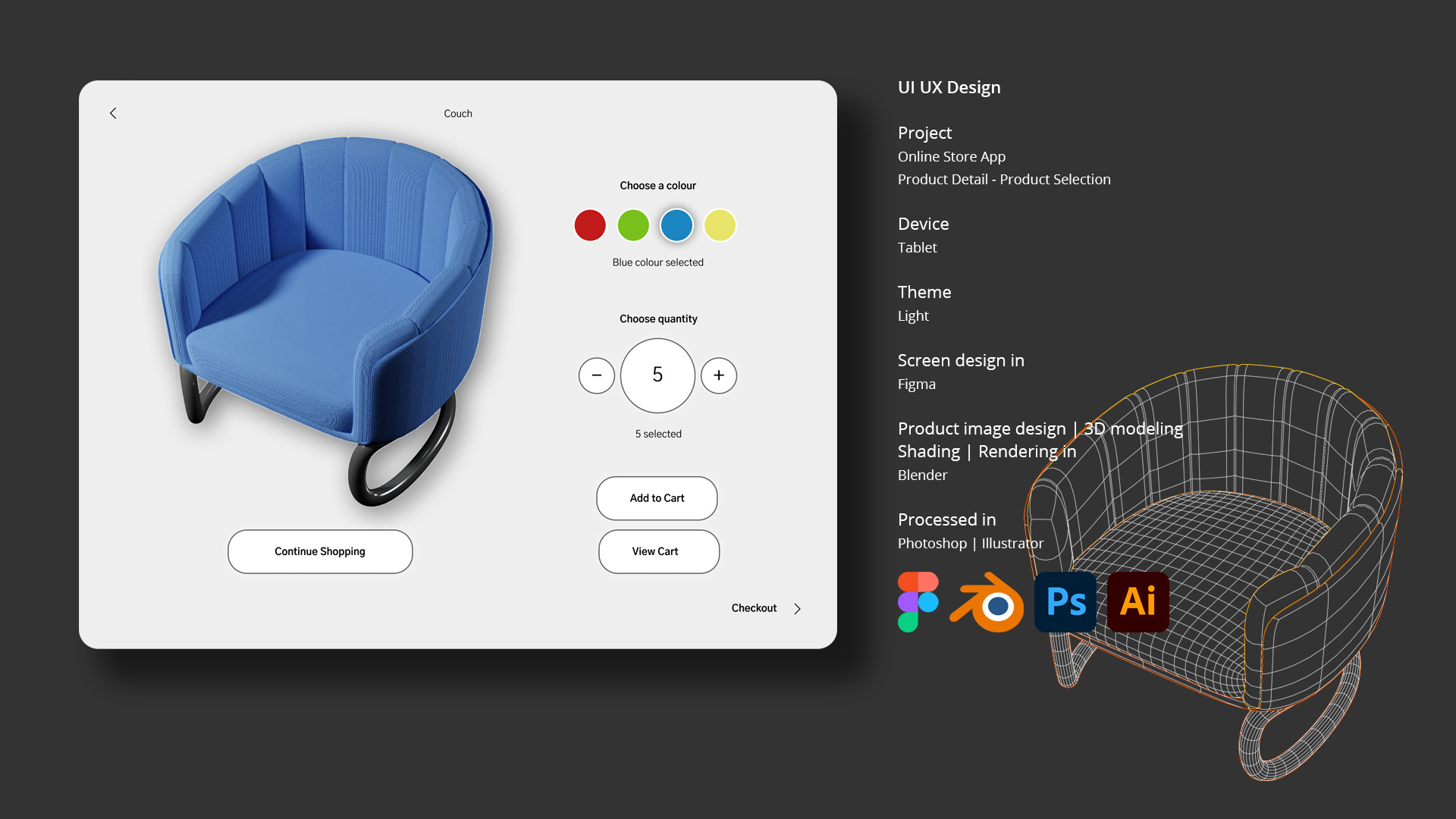
Task: Click the Checkout link
Action: coord(754,608)
